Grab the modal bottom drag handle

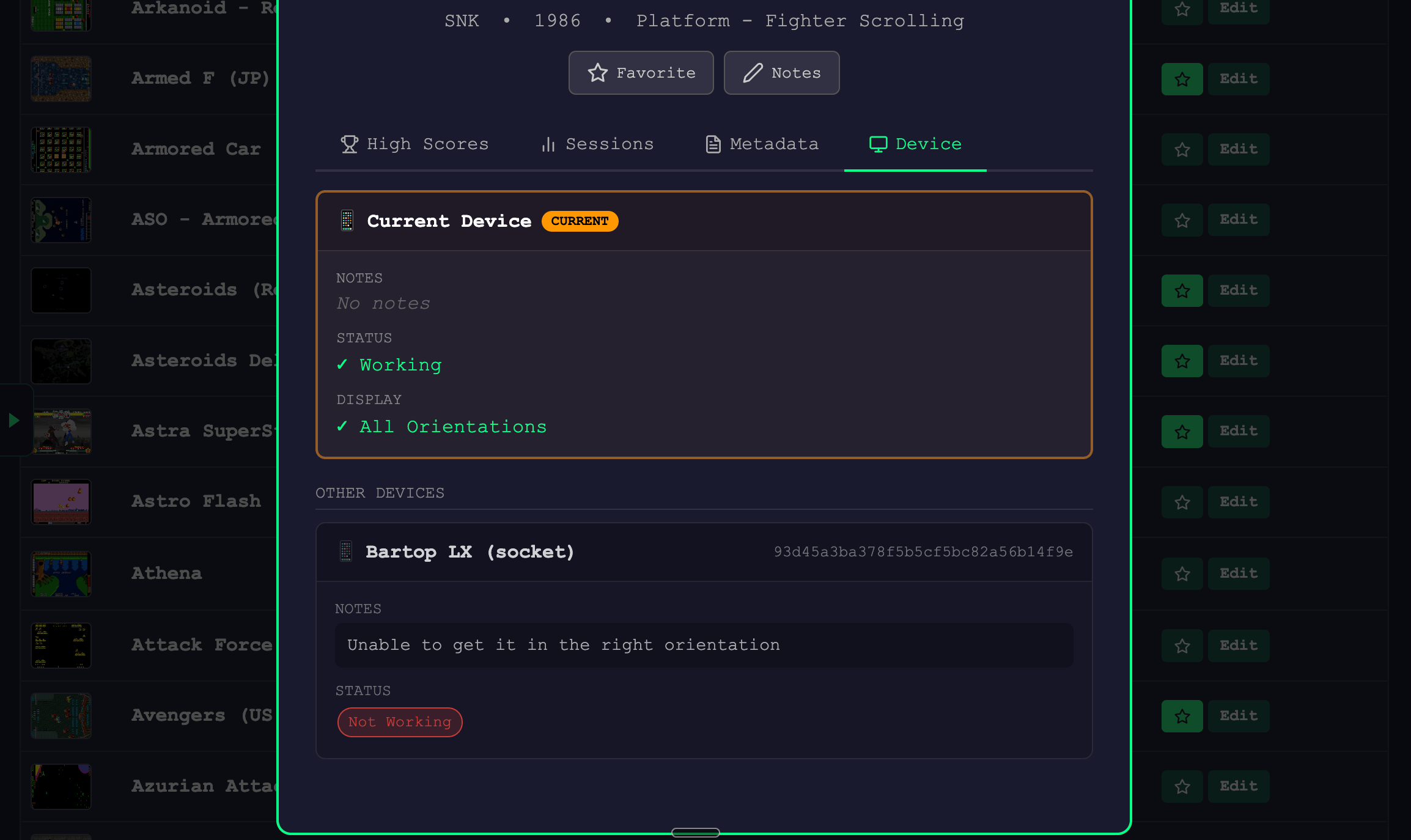click(696, 832)
